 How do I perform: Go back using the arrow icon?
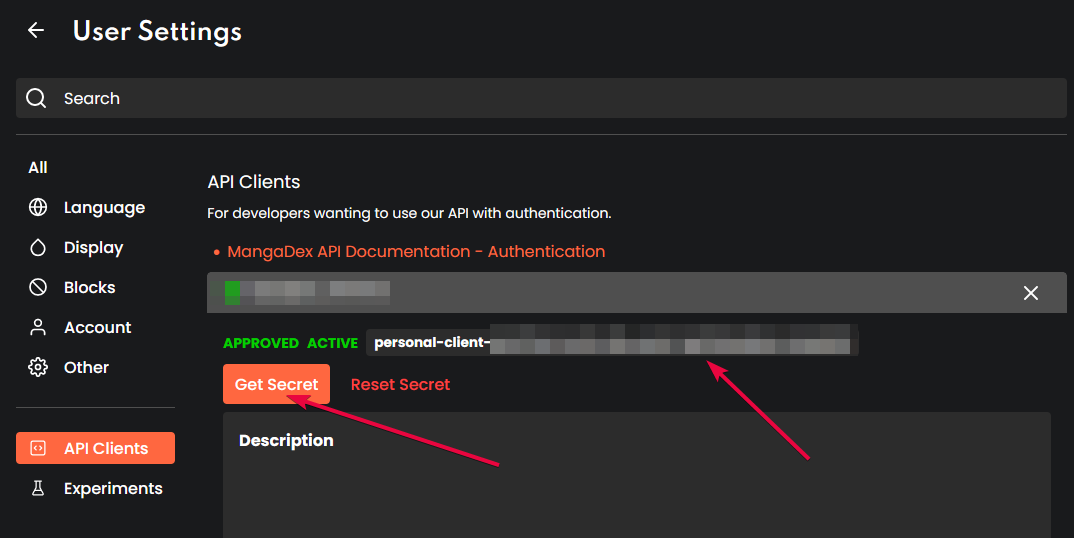(36, 30)
